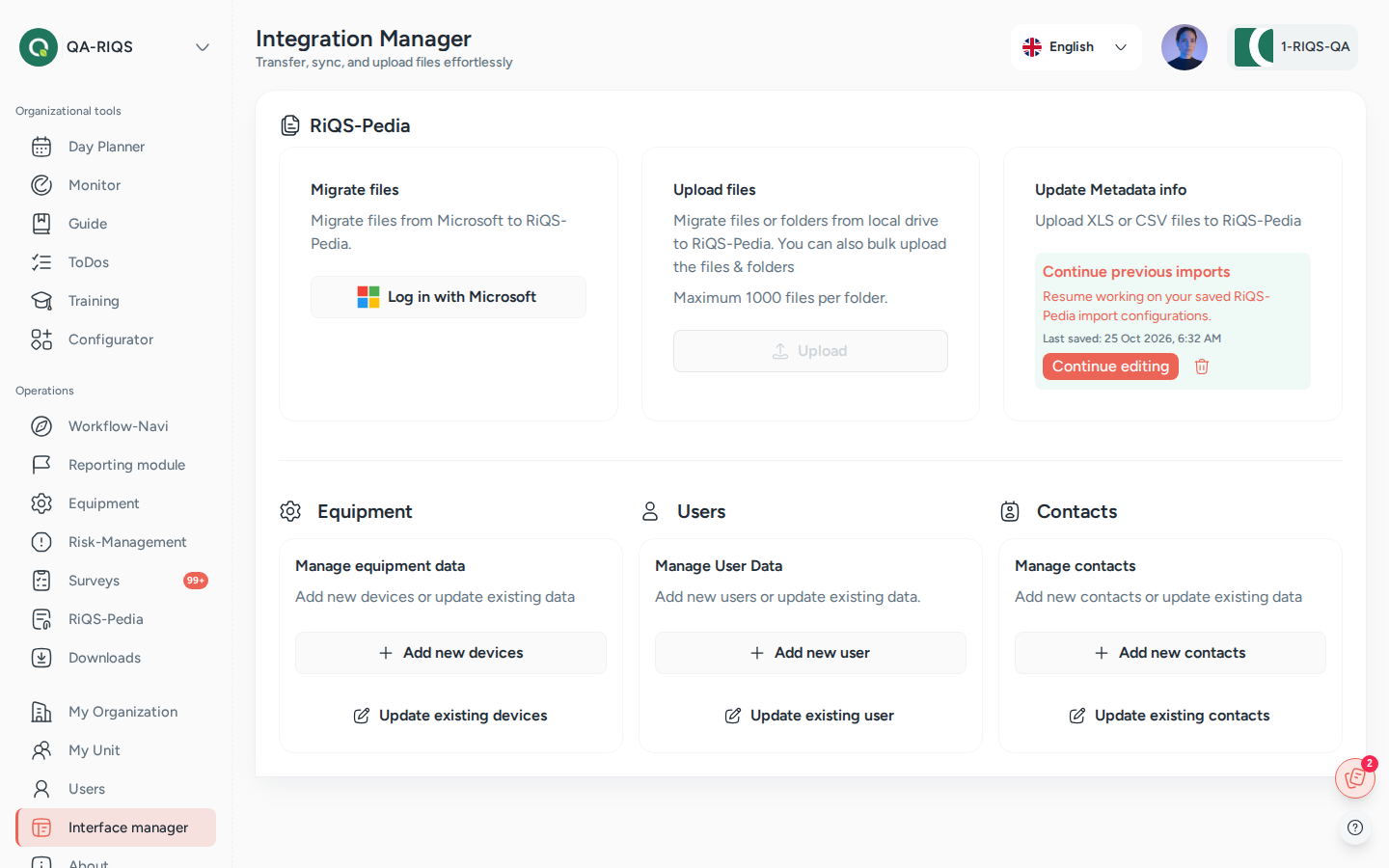Click Log in with Microsoft button
Viewport: 1389px width, 868px height.
(x=449, y=297)
